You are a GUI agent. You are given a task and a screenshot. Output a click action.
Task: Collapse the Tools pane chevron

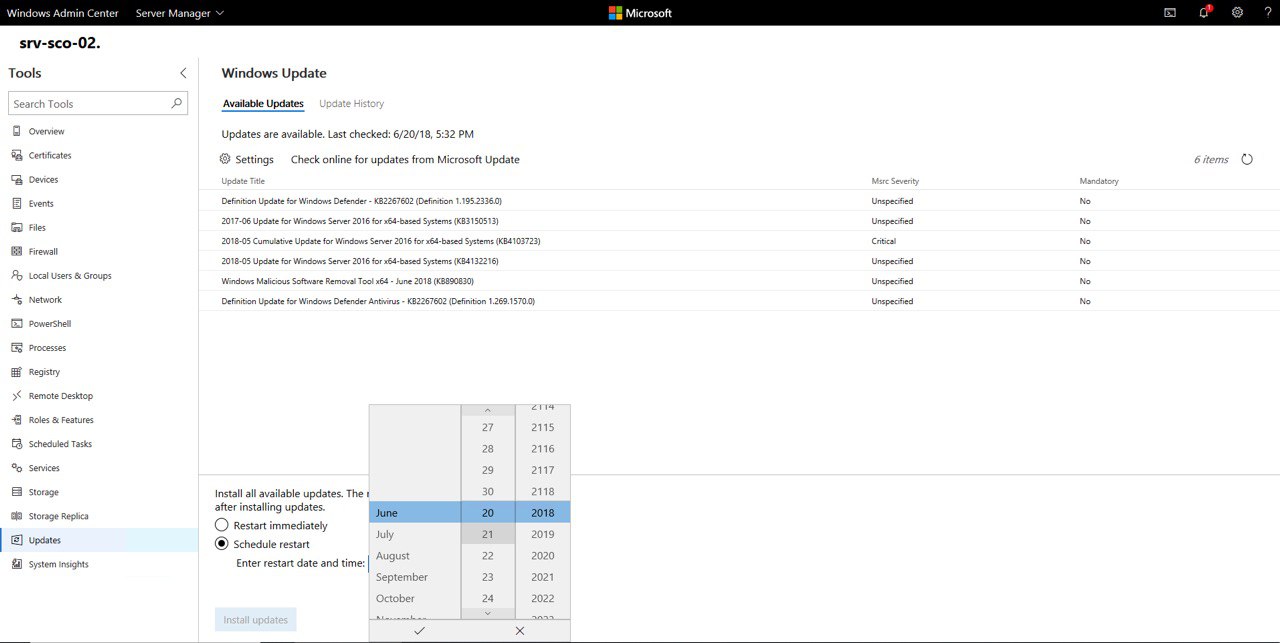pos(183,73)
